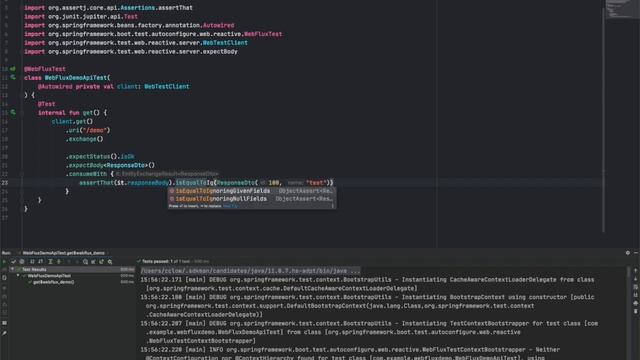Collapse the WebFluxDemoApiTest tree node
The width and height of the screenshot is (640, 360).
tap(18, 276)
